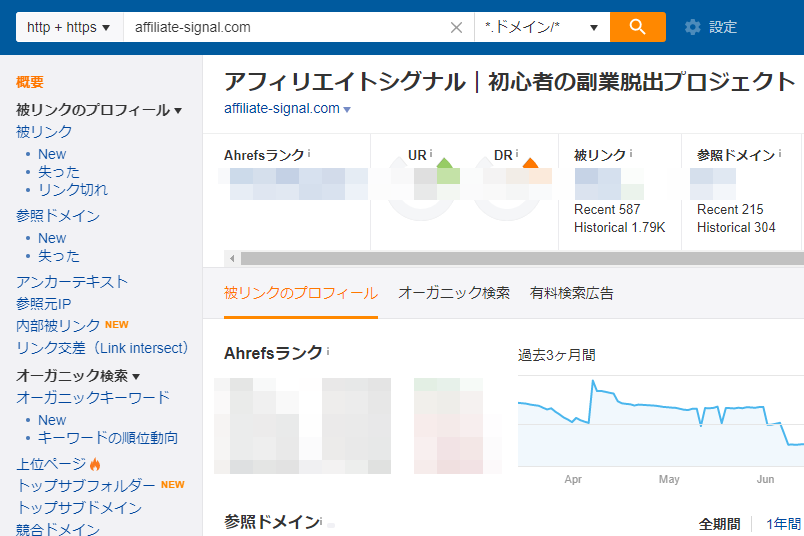Open 失った under 被リンク

coord(59,172)
